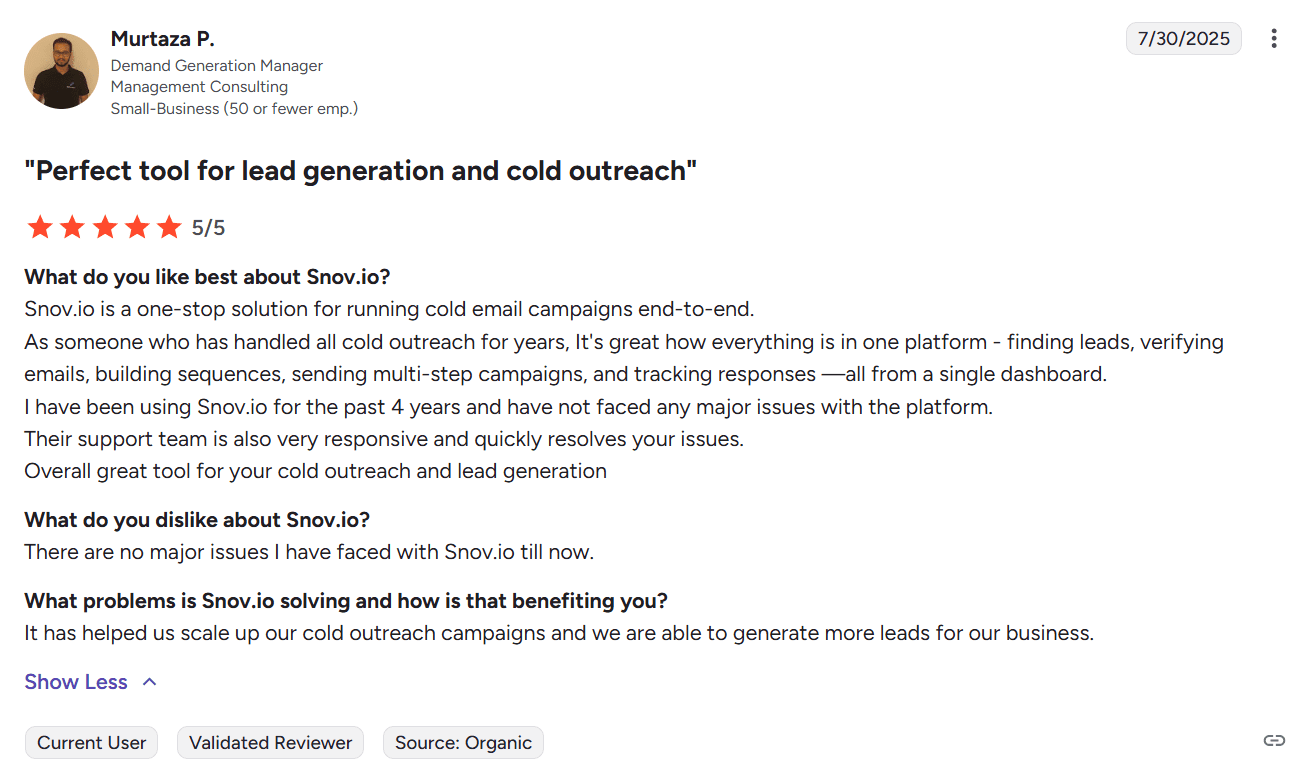Click the Demand Generation Manager job title

pos(216,65)
